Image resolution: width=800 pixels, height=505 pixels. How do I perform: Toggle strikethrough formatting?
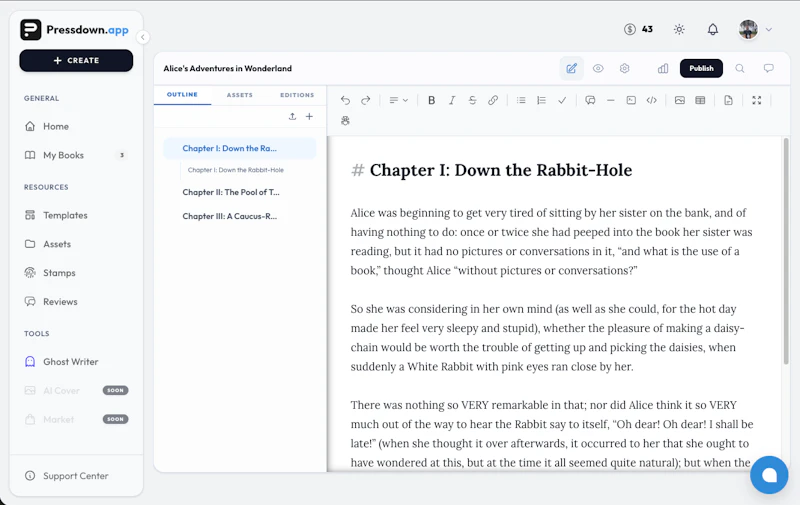click(472, 100)
